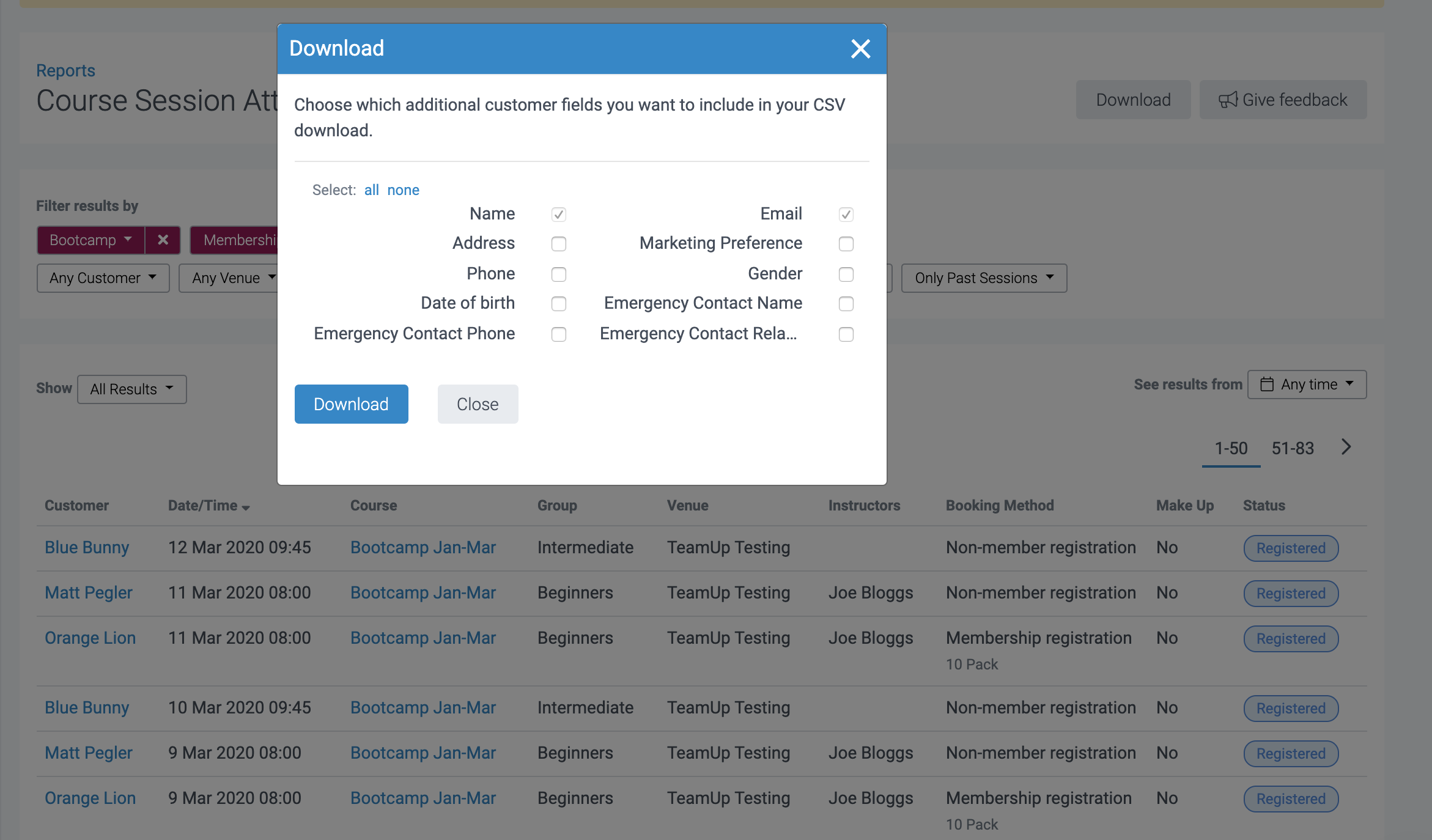Screen dimensions: 1432x840
Task: Toggle Emergency Contact Name checkbox
Action: (x=846, y=304)
